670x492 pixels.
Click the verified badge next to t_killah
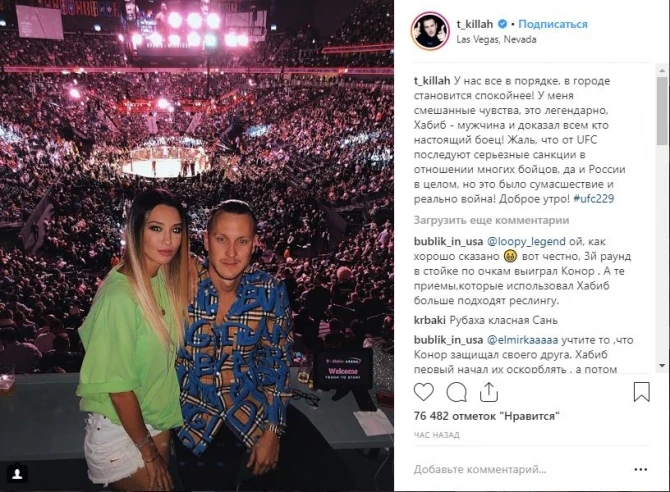(502, 24)
